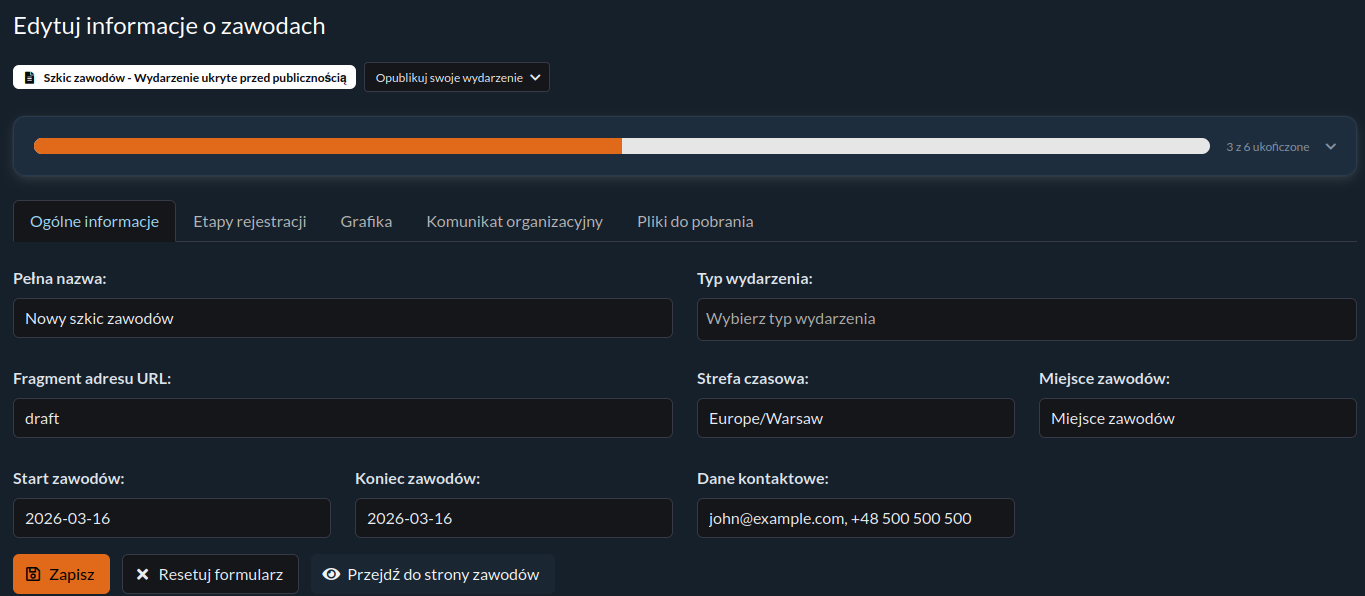1365x596 pixels.
Task: Click the document icon in the draft badge
Action: [30, 77]
